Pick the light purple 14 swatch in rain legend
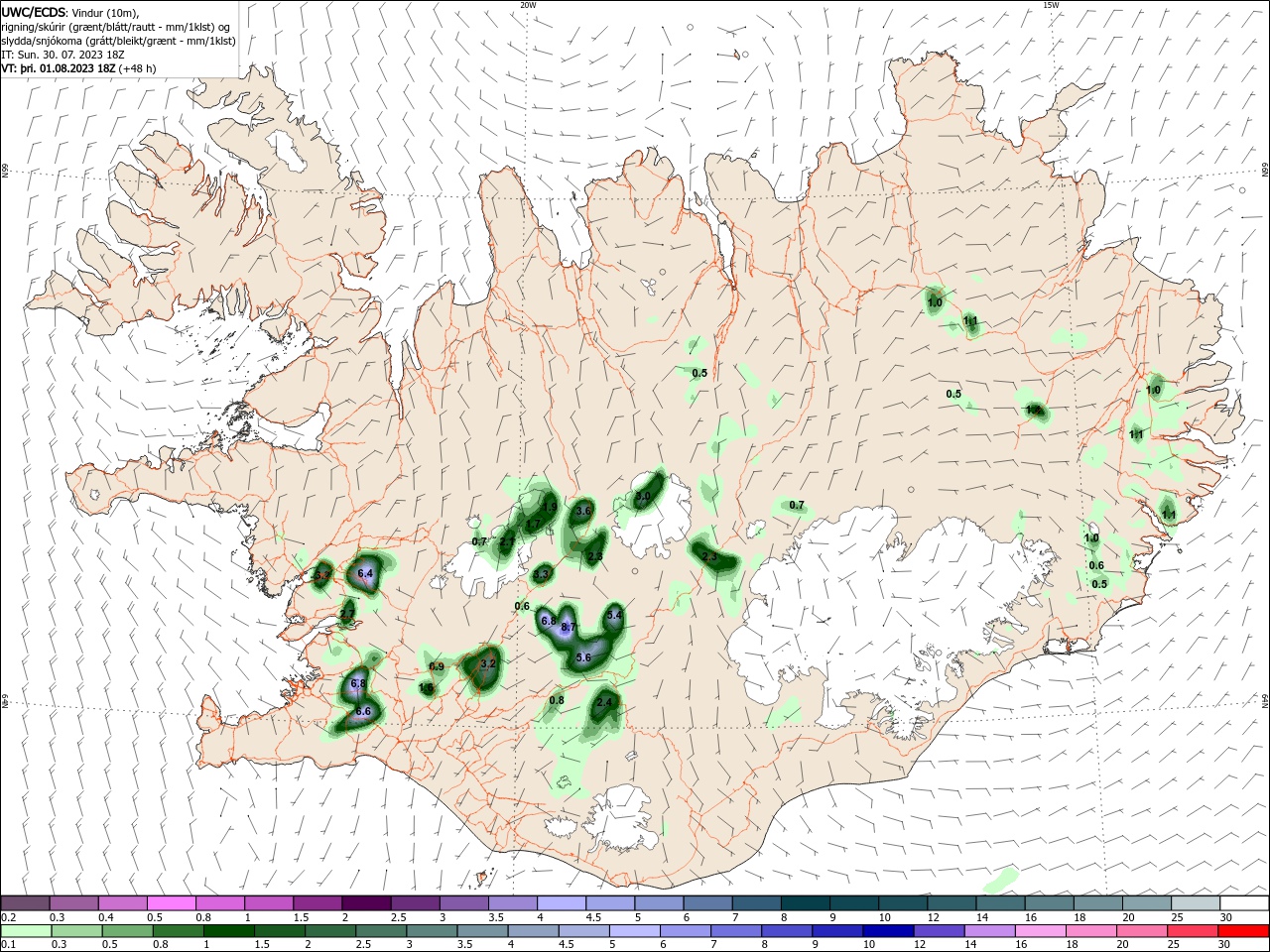1270x952 pixels. tap(990, 931)
